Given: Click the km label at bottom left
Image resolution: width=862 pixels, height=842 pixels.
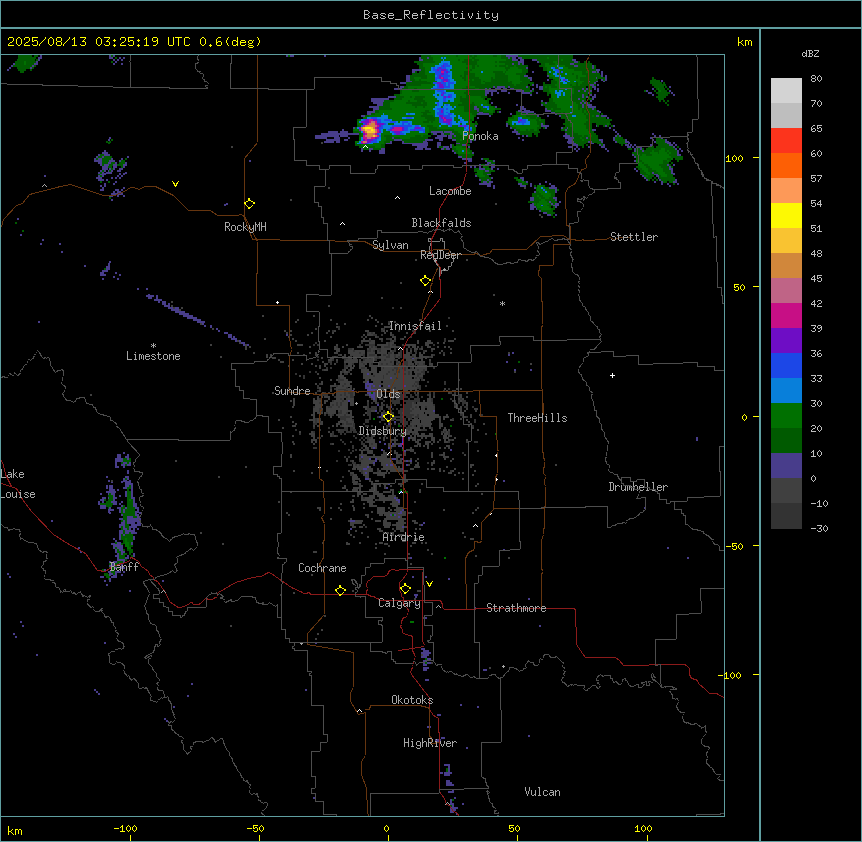Looking at the screenshot, I should (x=15, y=830).
